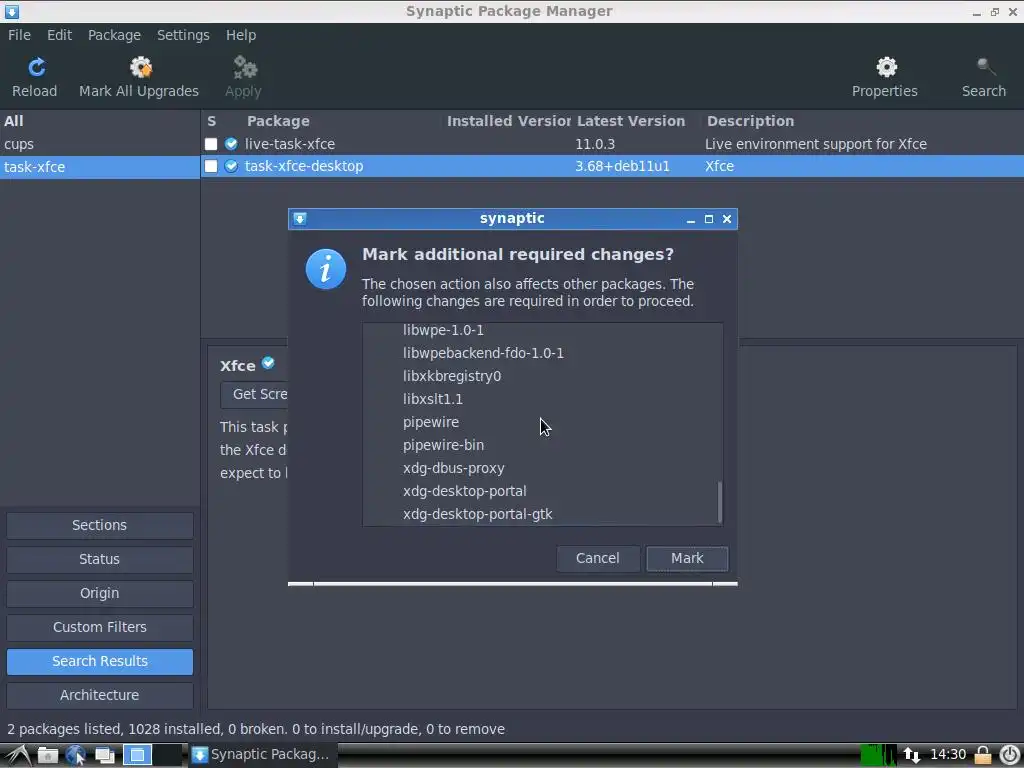Open the file manager taskbar icon
The width and height of the screenshot is (1024, 768).
[x=48, y=755]
